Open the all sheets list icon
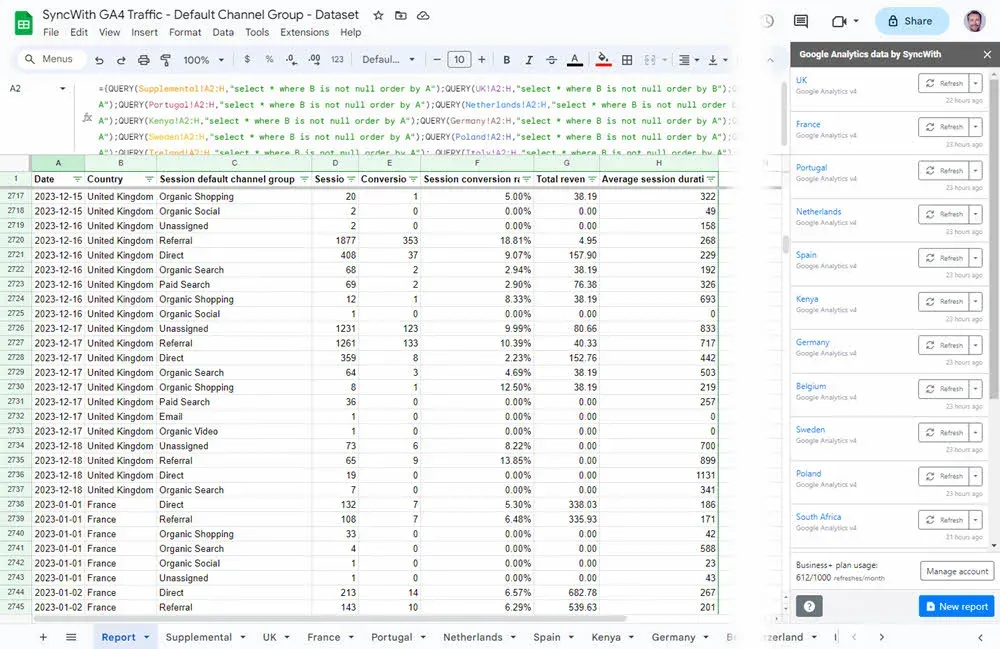The height and width of the screenshot is (649, 1000). coord(71,637)
